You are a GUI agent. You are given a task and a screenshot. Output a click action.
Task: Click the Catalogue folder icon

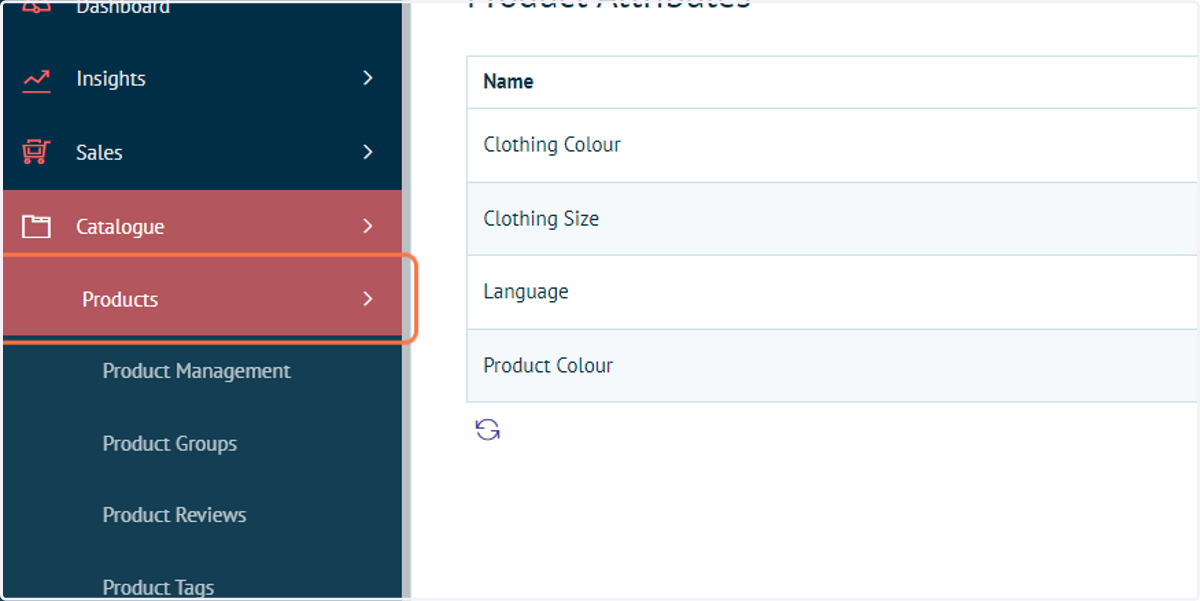(36, 227)
